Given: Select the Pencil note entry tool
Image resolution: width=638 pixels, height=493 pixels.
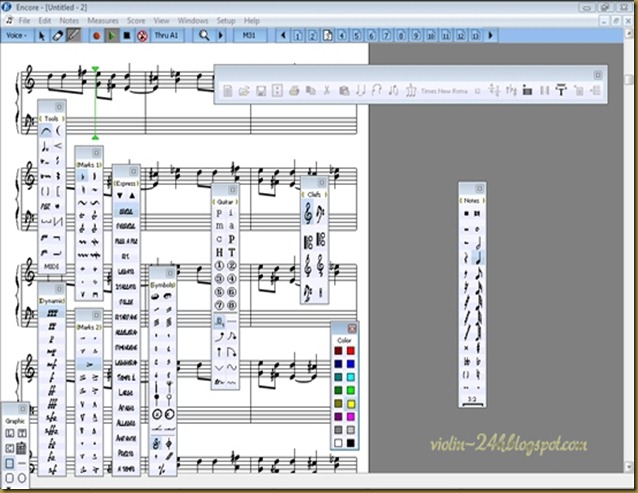Looking at the screenshot, I should click(x=73, y=35).
